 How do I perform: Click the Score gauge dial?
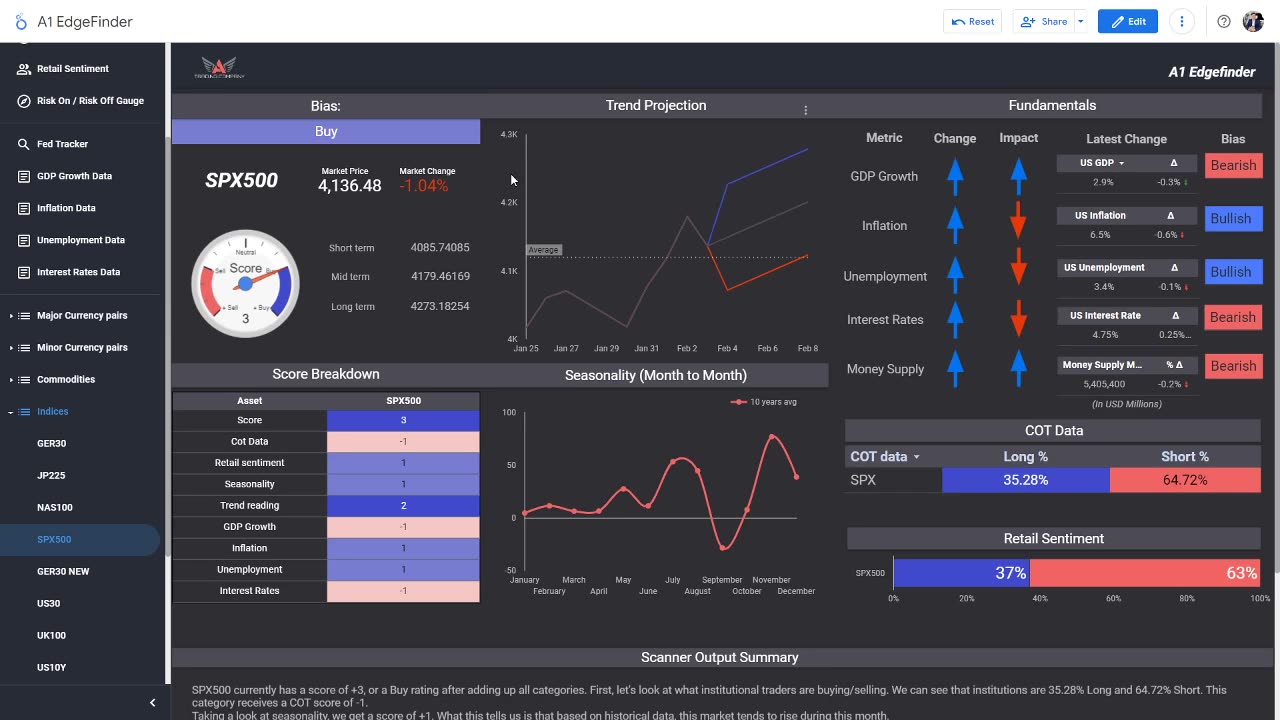(x=245, y=284)
